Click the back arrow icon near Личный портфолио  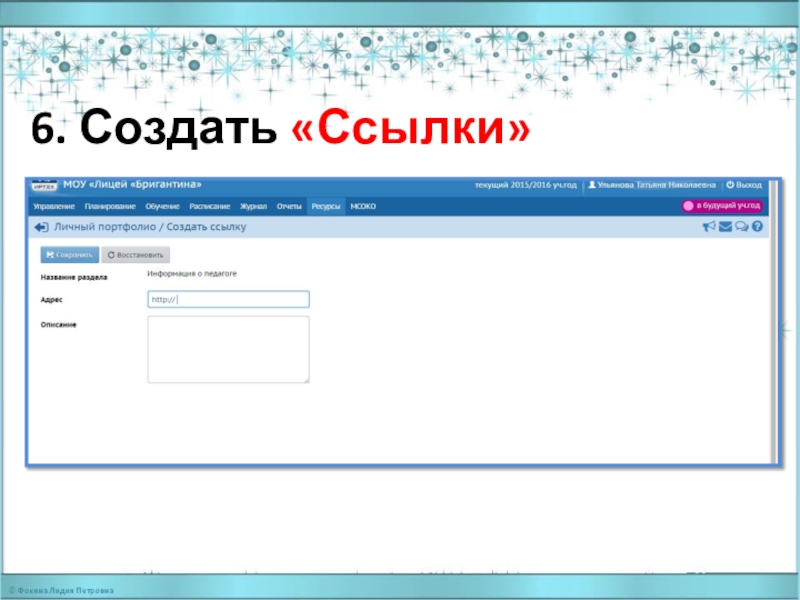point(41,227)
